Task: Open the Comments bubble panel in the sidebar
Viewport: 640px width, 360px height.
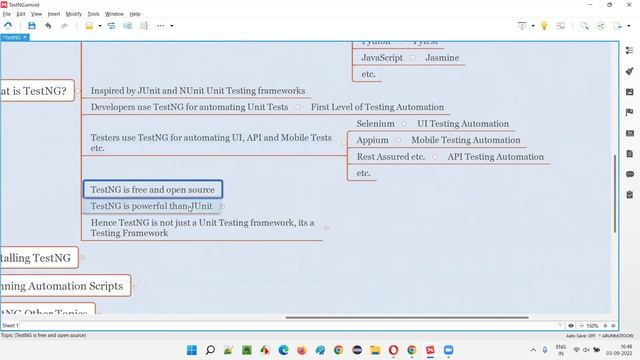Action: click(630, 174)
